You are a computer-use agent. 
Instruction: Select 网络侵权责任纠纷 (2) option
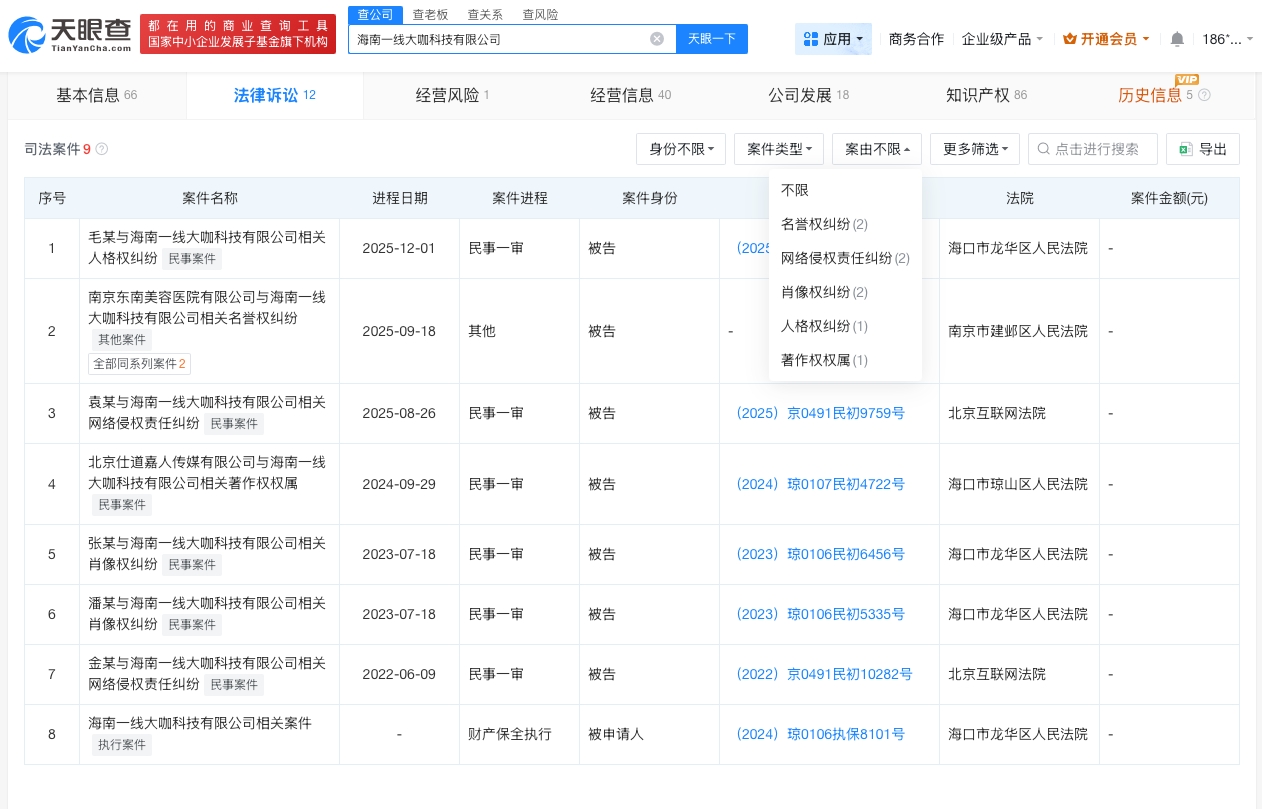click(845, 258)
